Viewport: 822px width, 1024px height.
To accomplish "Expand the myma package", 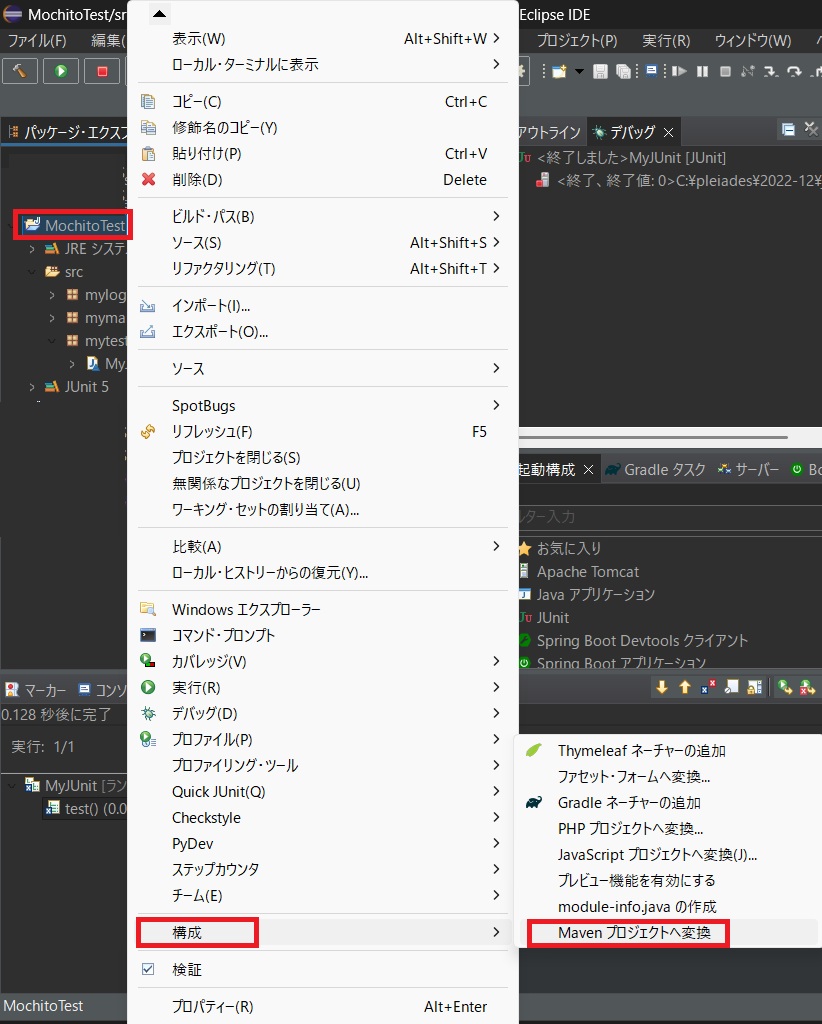I will click(52, 318).
